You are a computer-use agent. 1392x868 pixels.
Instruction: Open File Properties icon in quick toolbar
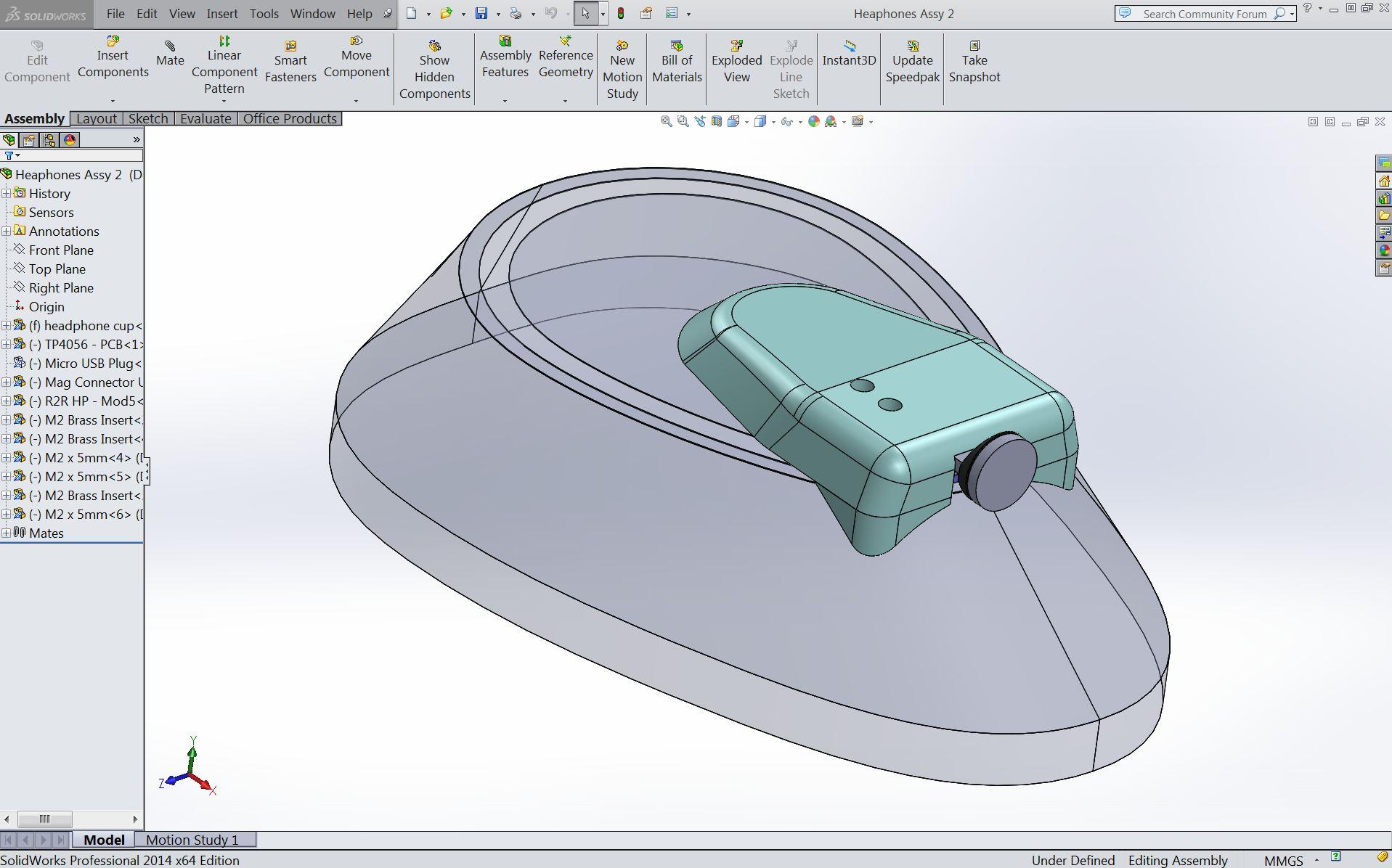pos(646,13)
